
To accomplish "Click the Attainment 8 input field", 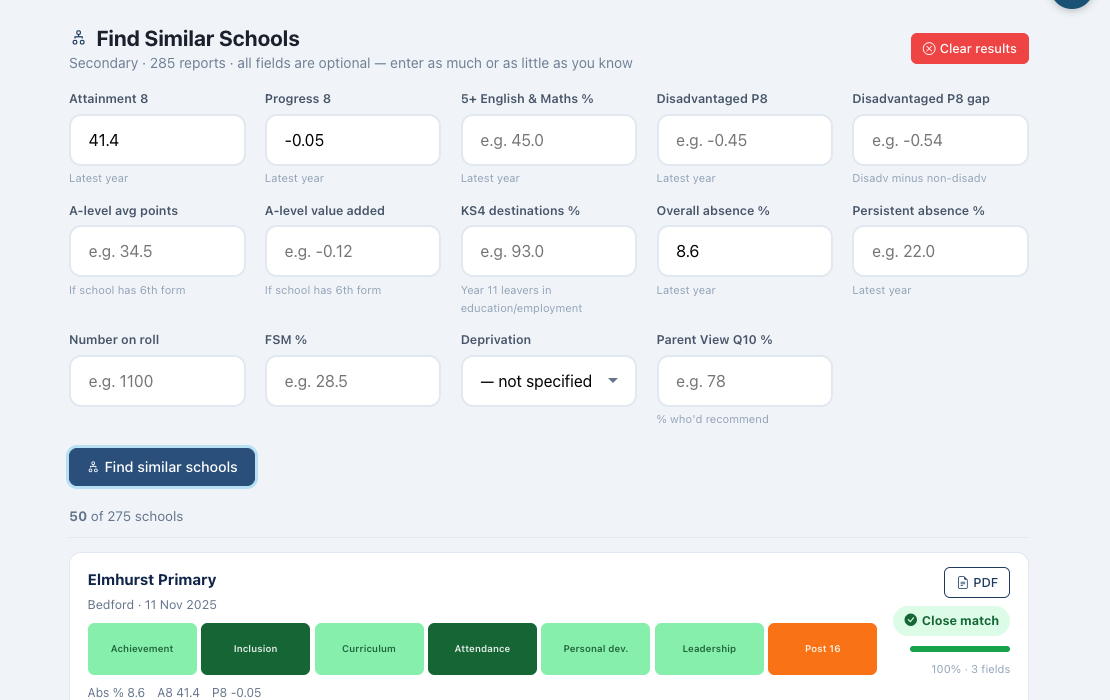I will click(x=157, y=140).
